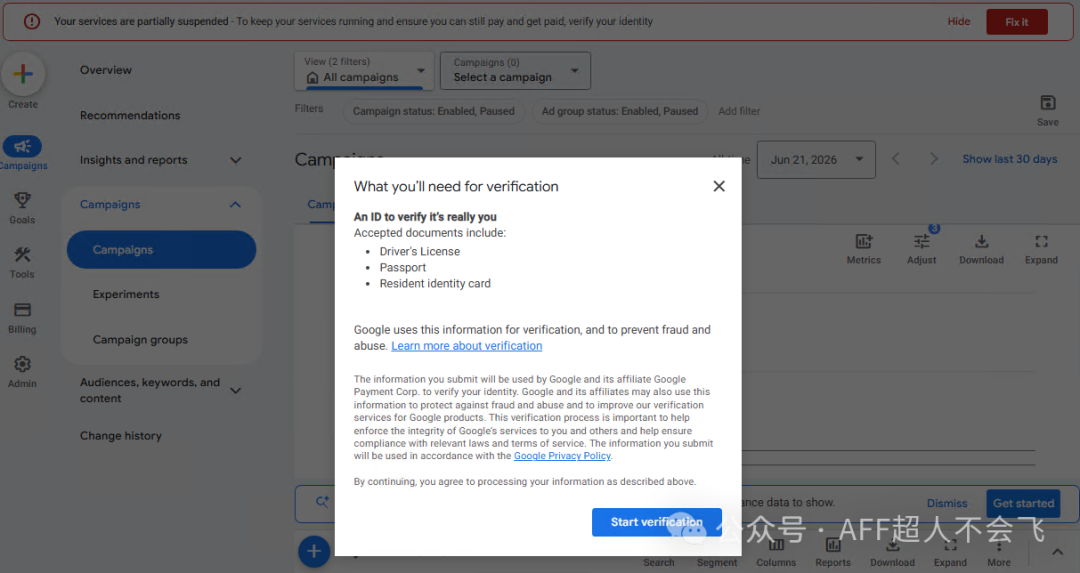Click the Dismiss link

pos(946,503)
